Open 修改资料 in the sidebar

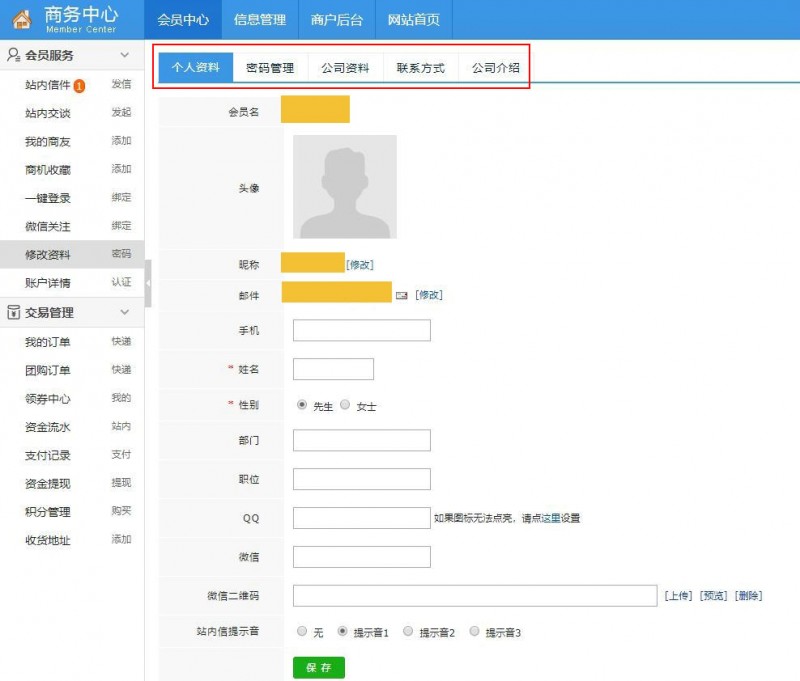pos(47,255)
